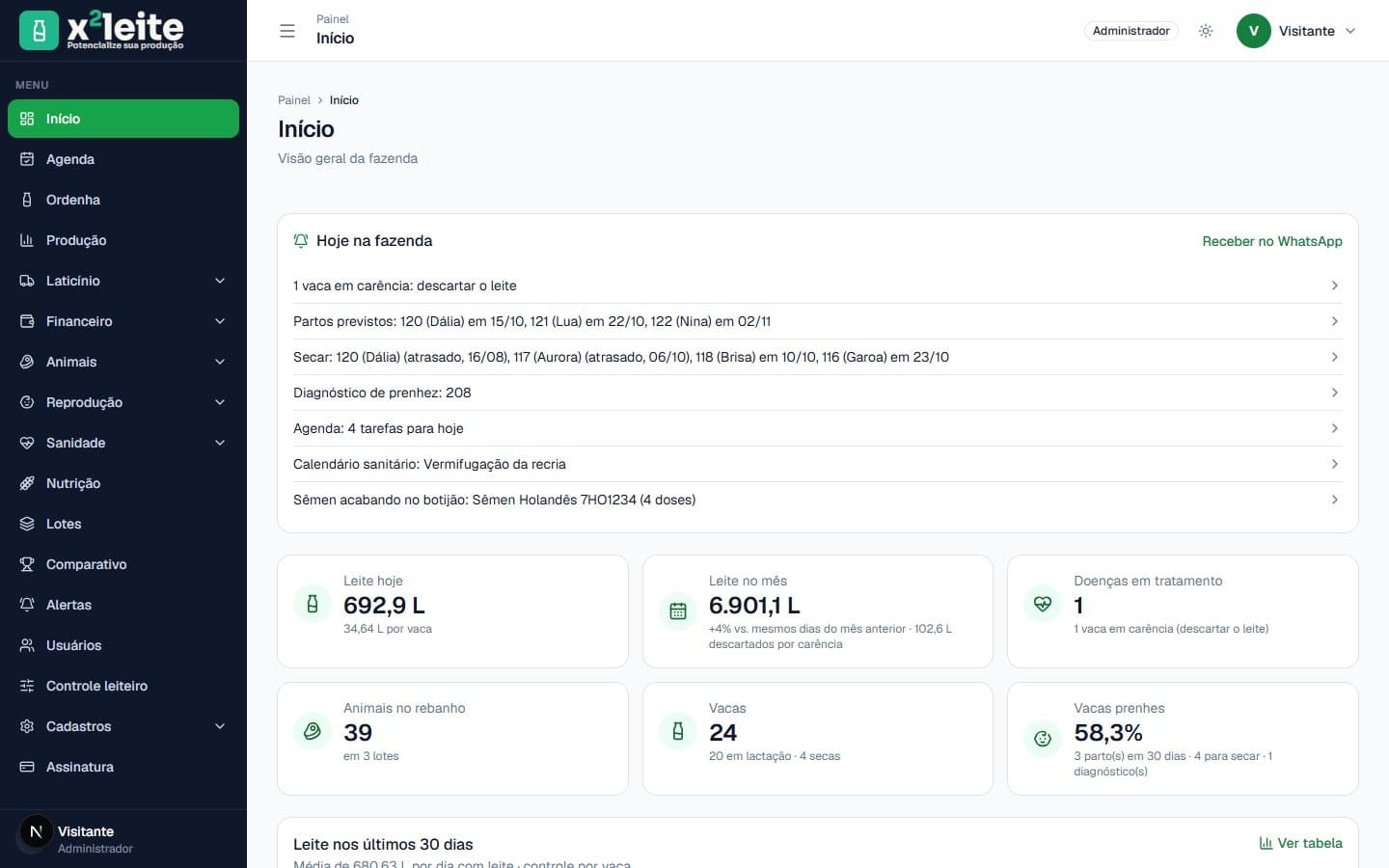This screenshot has height=868, width=1389.
Task: Click the Animais no rebanho card icon
Action: click(x=313, y=731)
